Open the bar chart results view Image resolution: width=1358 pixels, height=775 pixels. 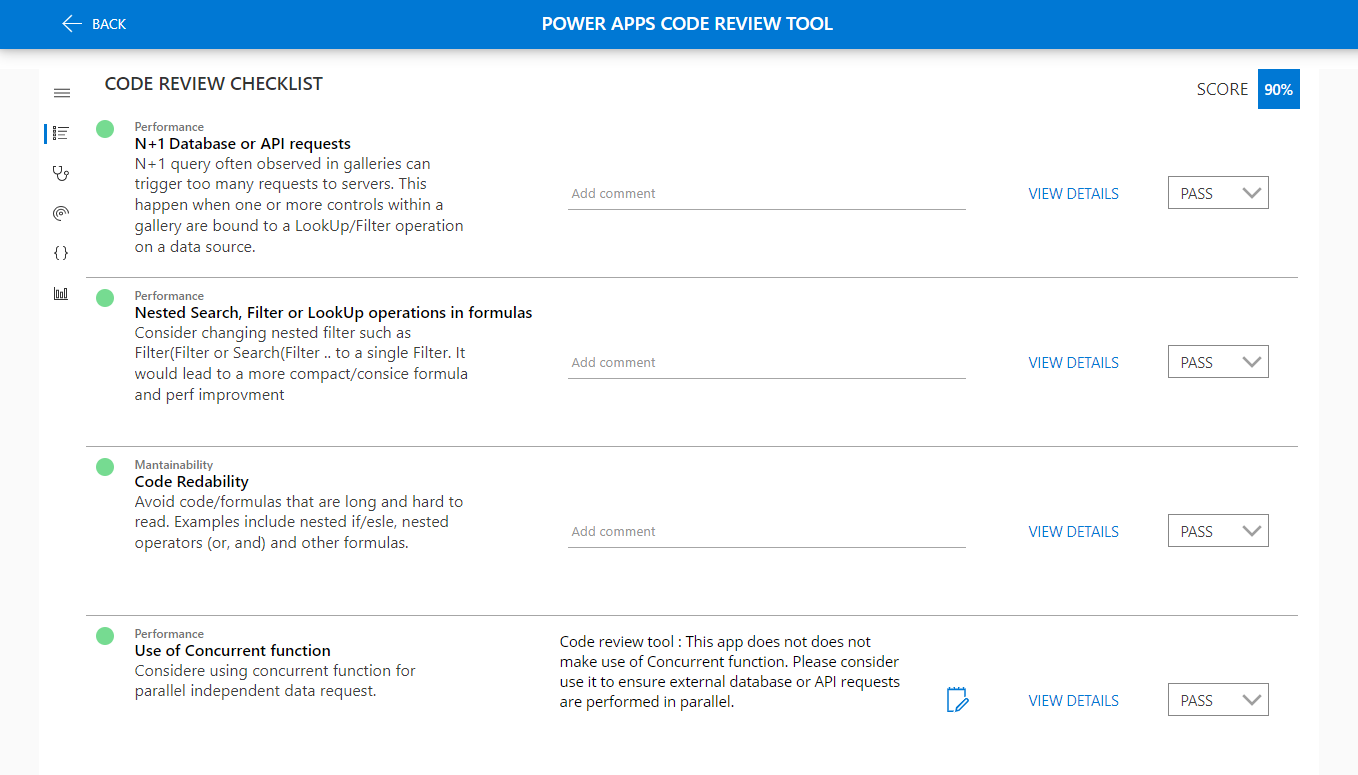61,293
